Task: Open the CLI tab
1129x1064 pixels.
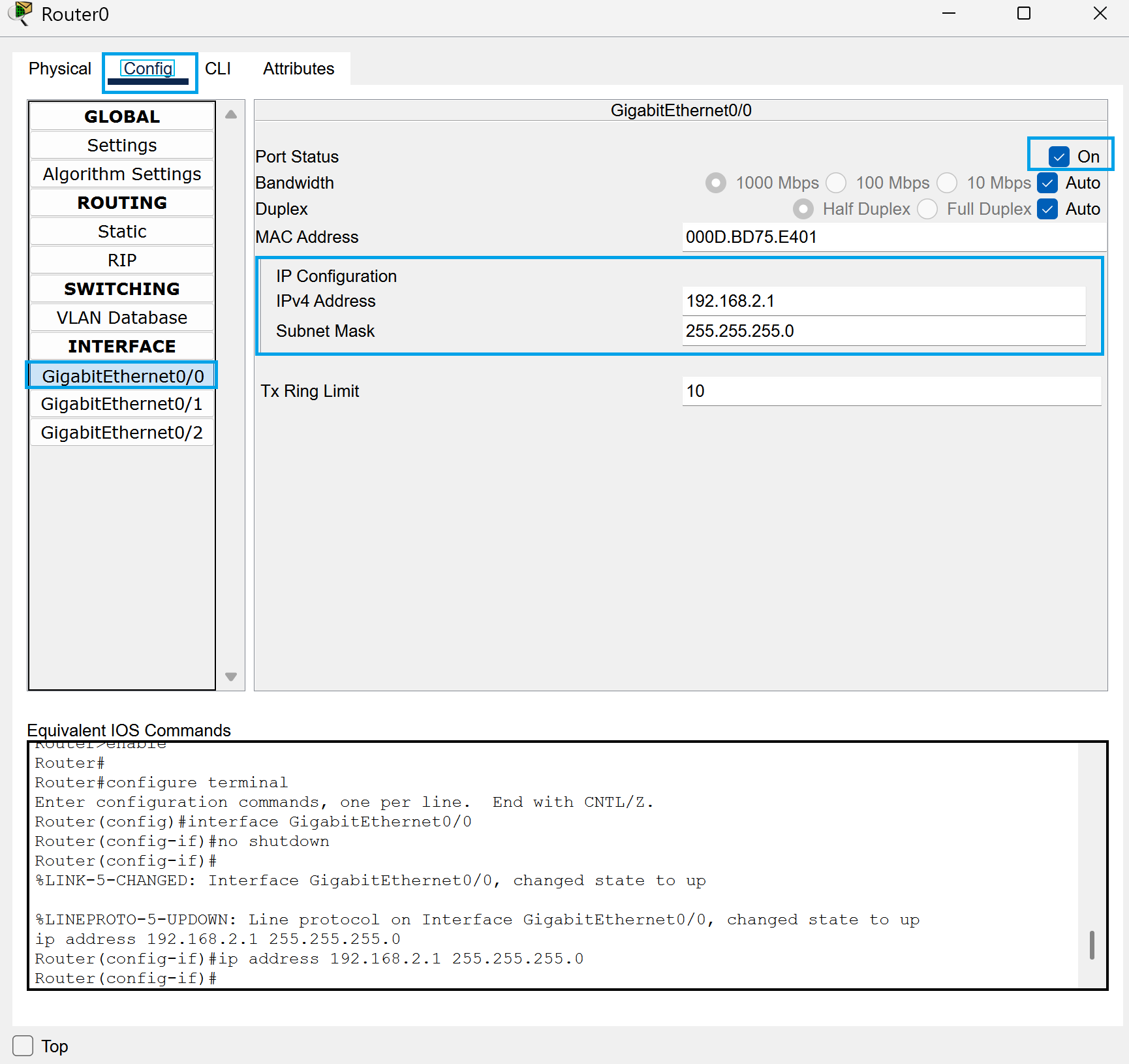Action: (218, 69)
